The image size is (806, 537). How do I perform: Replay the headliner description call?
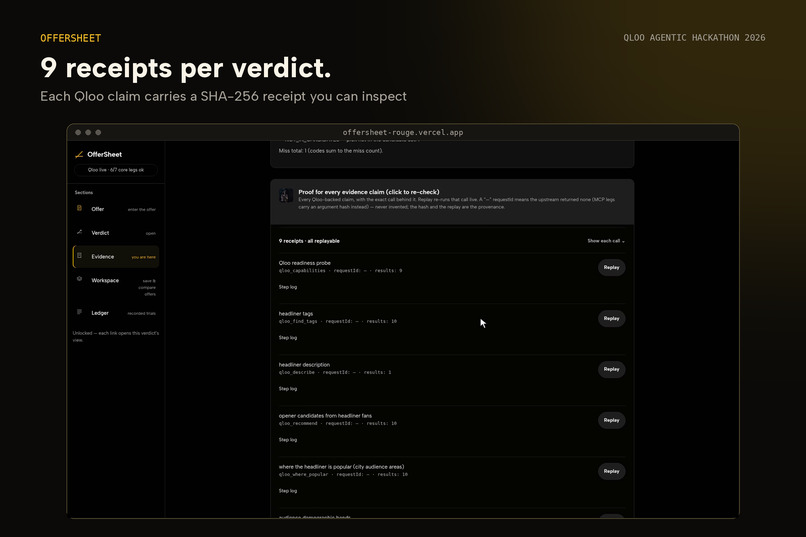pyautogui.click(x=611, y=369)
